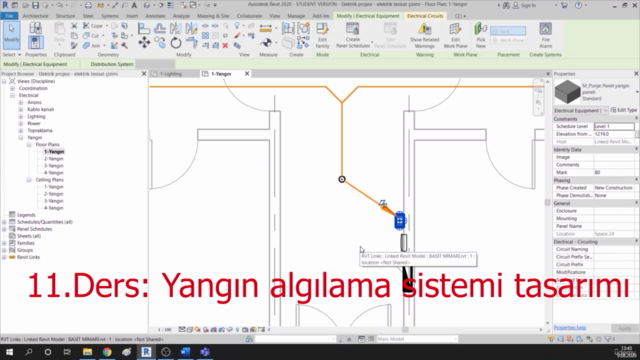
Task: Open the Electrical Equipment filter dropdown
Action: pyautogui.click(x=581, y=111)
